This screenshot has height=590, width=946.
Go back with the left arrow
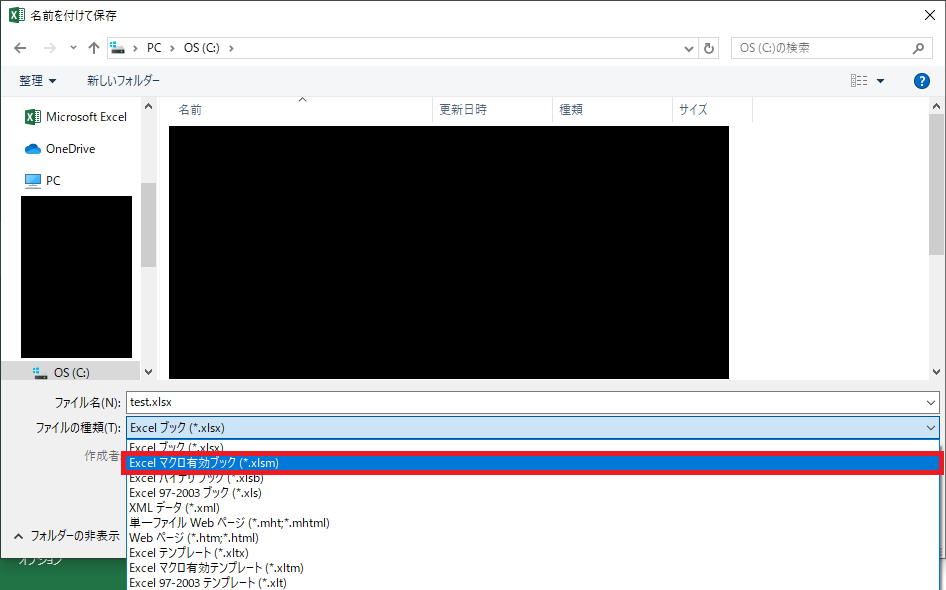(x=21, y=48)
